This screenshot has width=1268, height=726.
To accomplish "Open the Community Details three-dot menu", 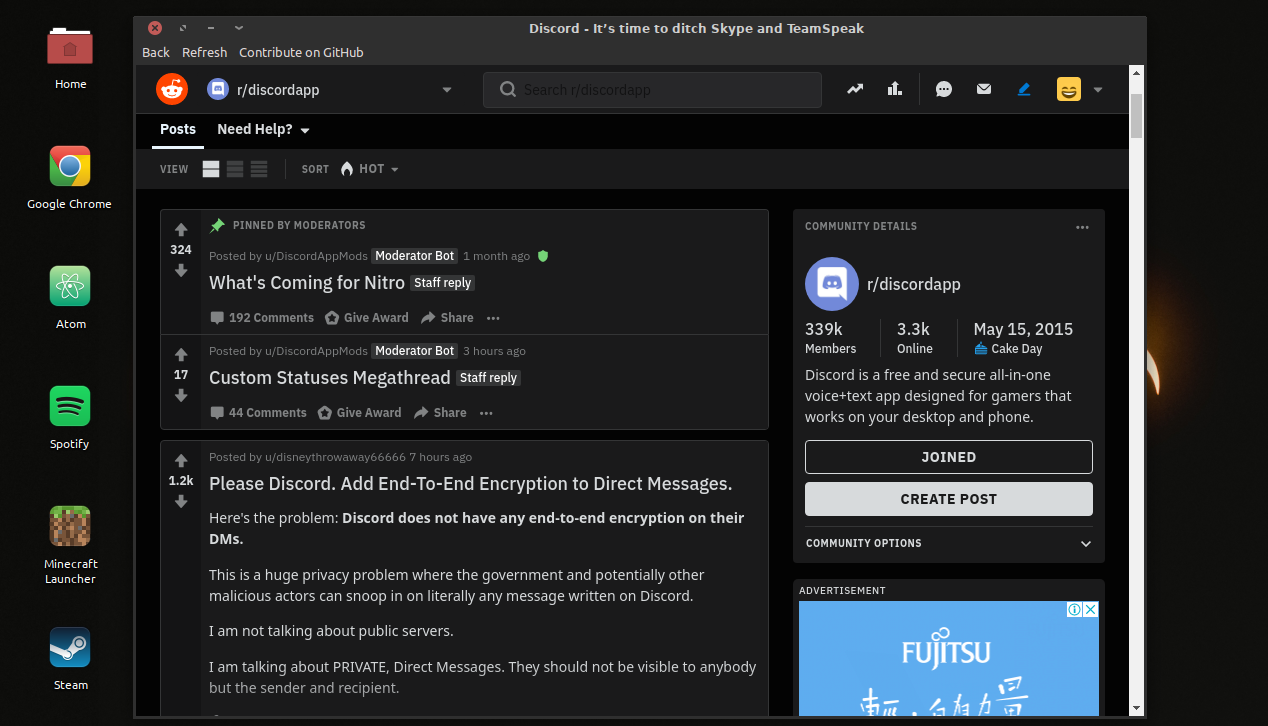I will (1082, 227).
